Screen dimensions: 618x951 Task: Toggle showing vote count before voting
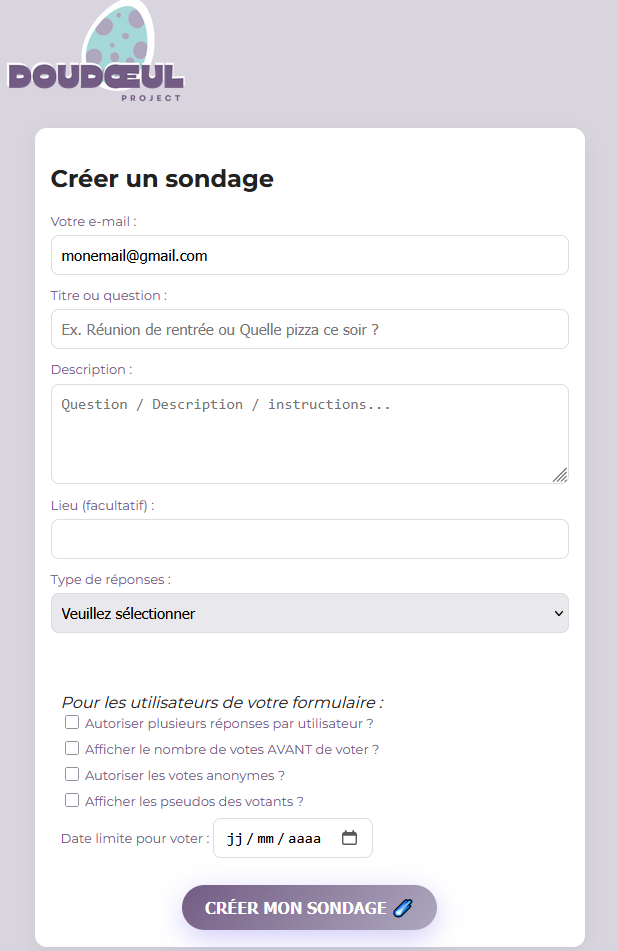tap(72, 748)
